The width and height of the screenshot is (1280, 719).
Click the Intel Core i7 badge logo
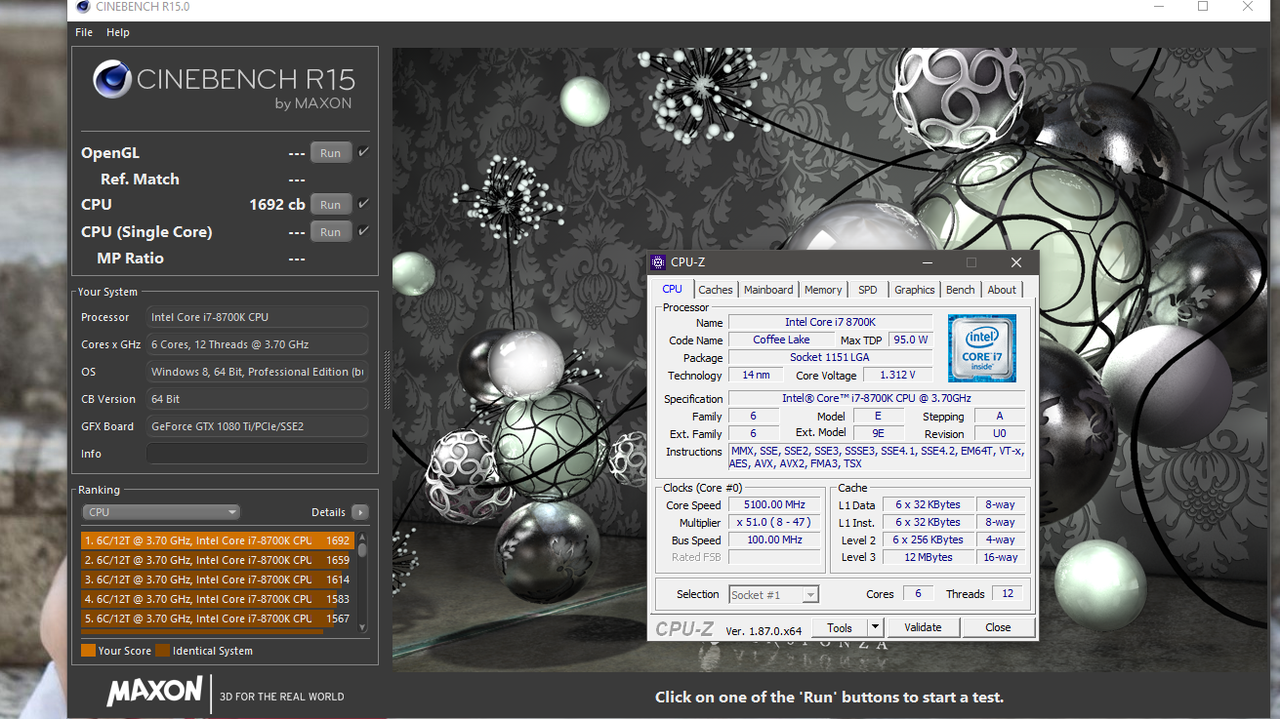coord(982,347)
